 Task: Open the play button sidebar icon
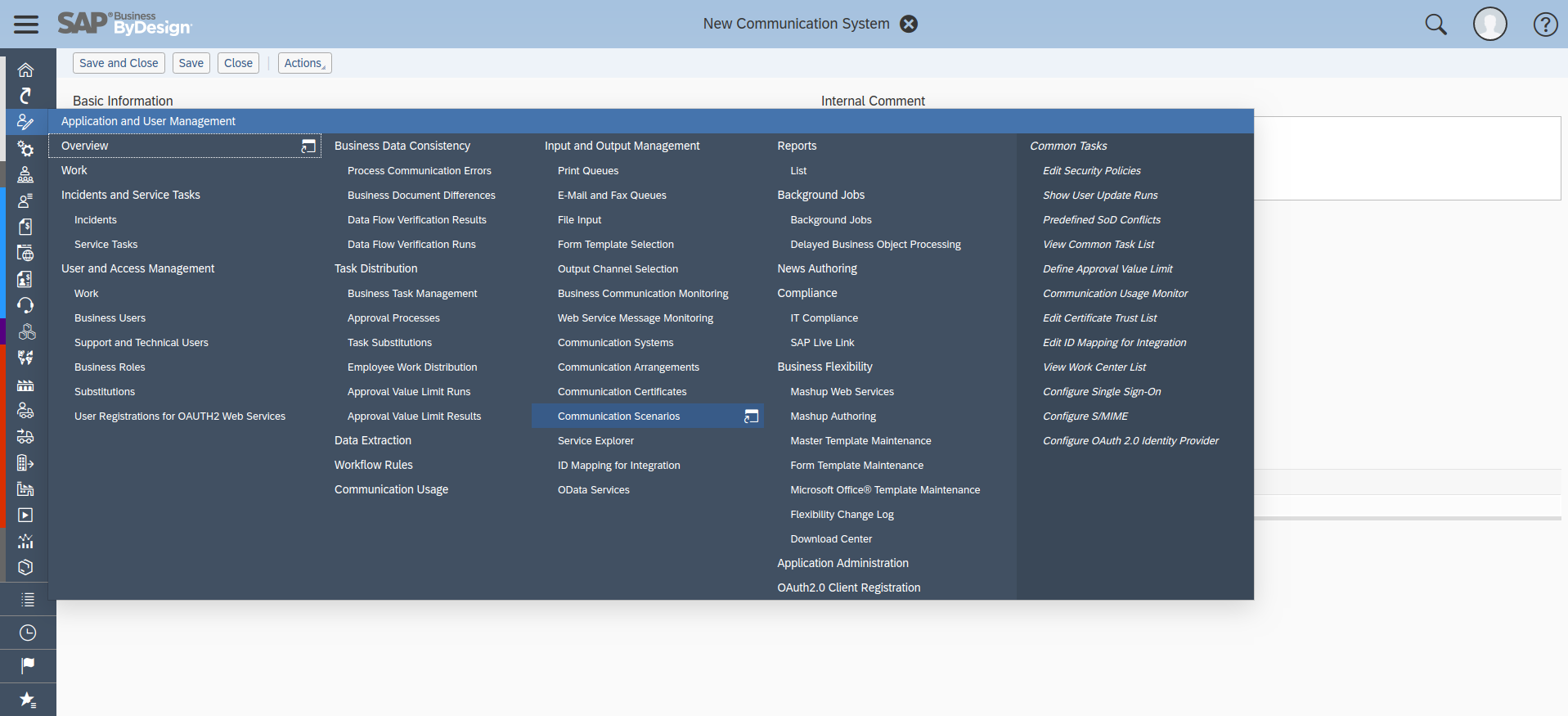click(26, 515)
